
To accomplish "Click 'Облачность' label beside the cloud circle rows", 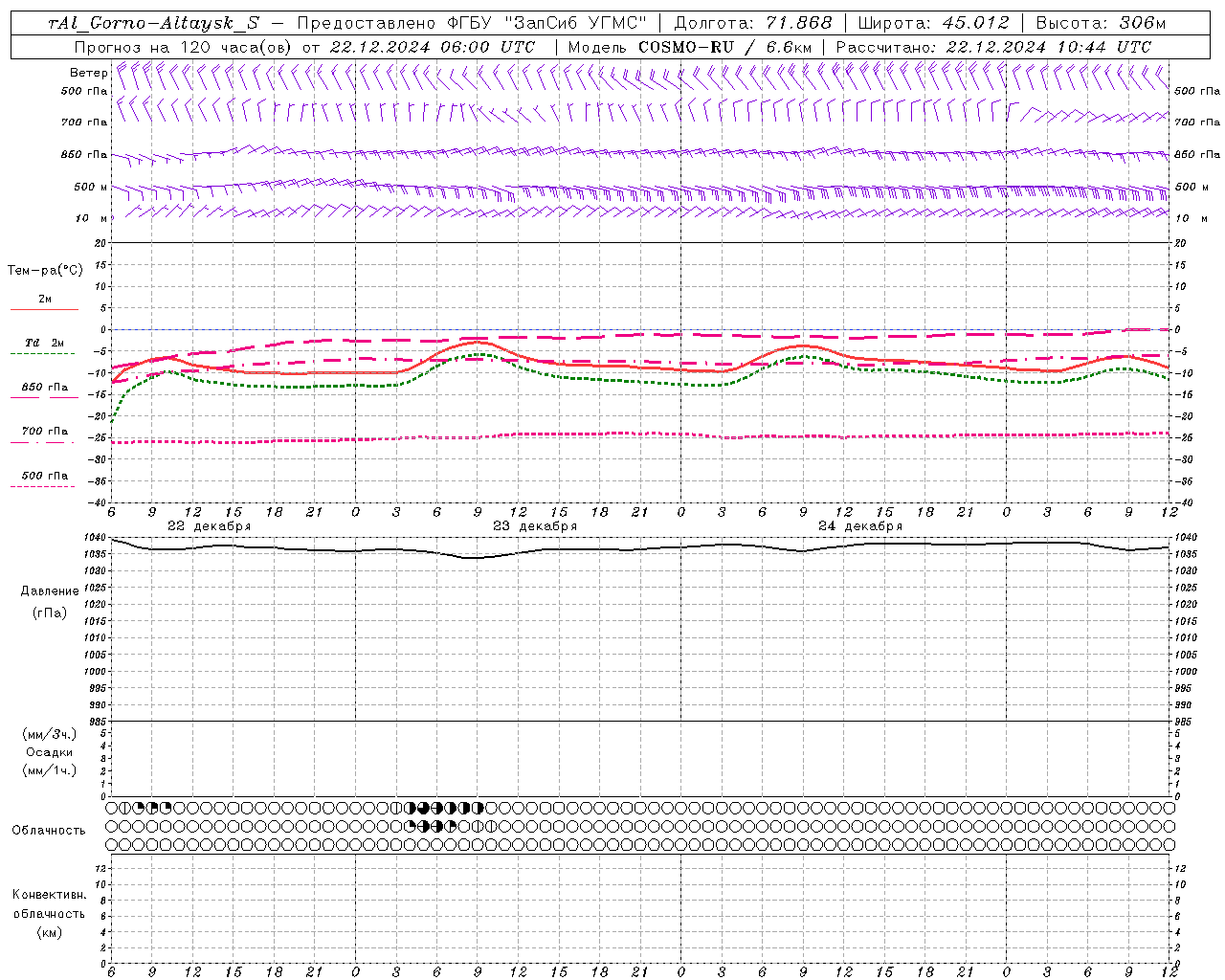I will 49,831.
